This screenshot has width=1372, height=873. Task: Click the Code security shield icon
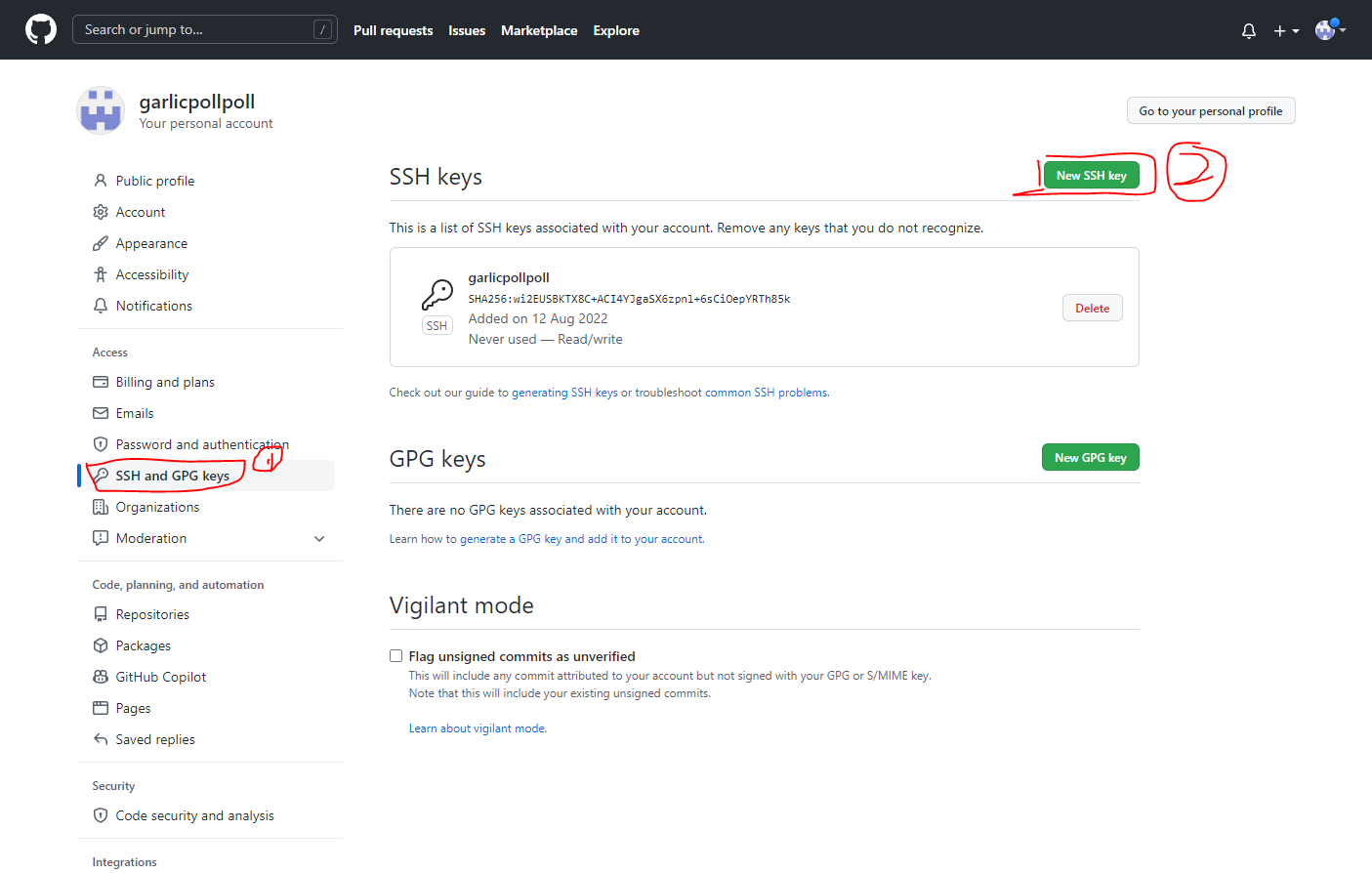click(x=101, y=815)
